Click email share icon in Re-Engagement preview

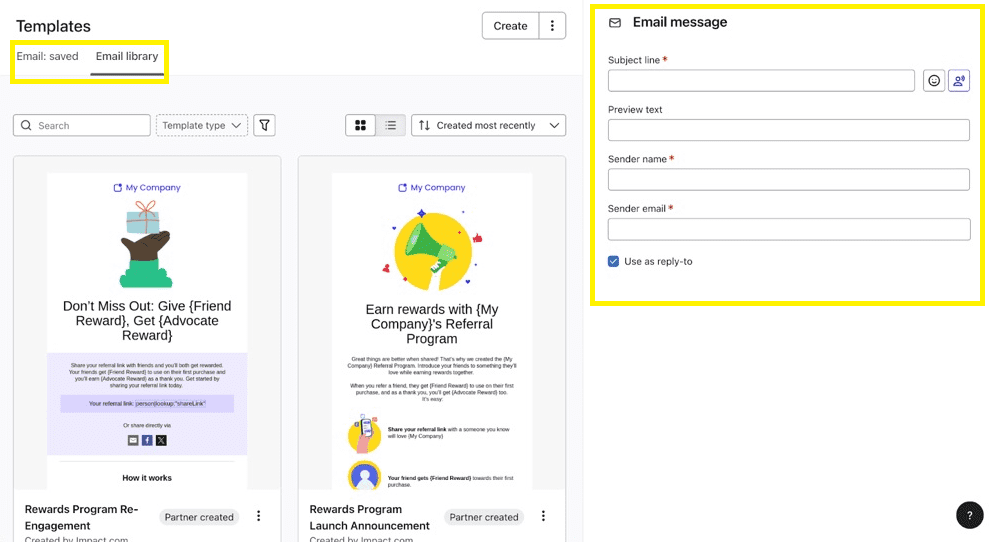[x=133, y=440]
